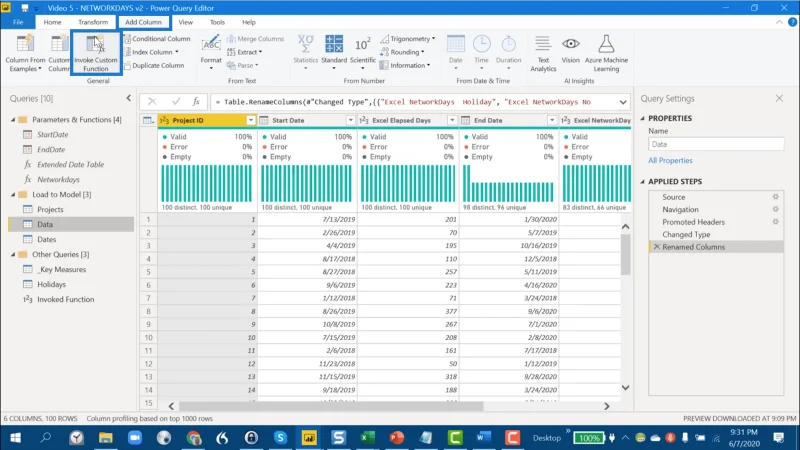Click End Date column type icon
The height and width of the screenshot is (450, 800).
pyautogui.click(x=465, y=120)
